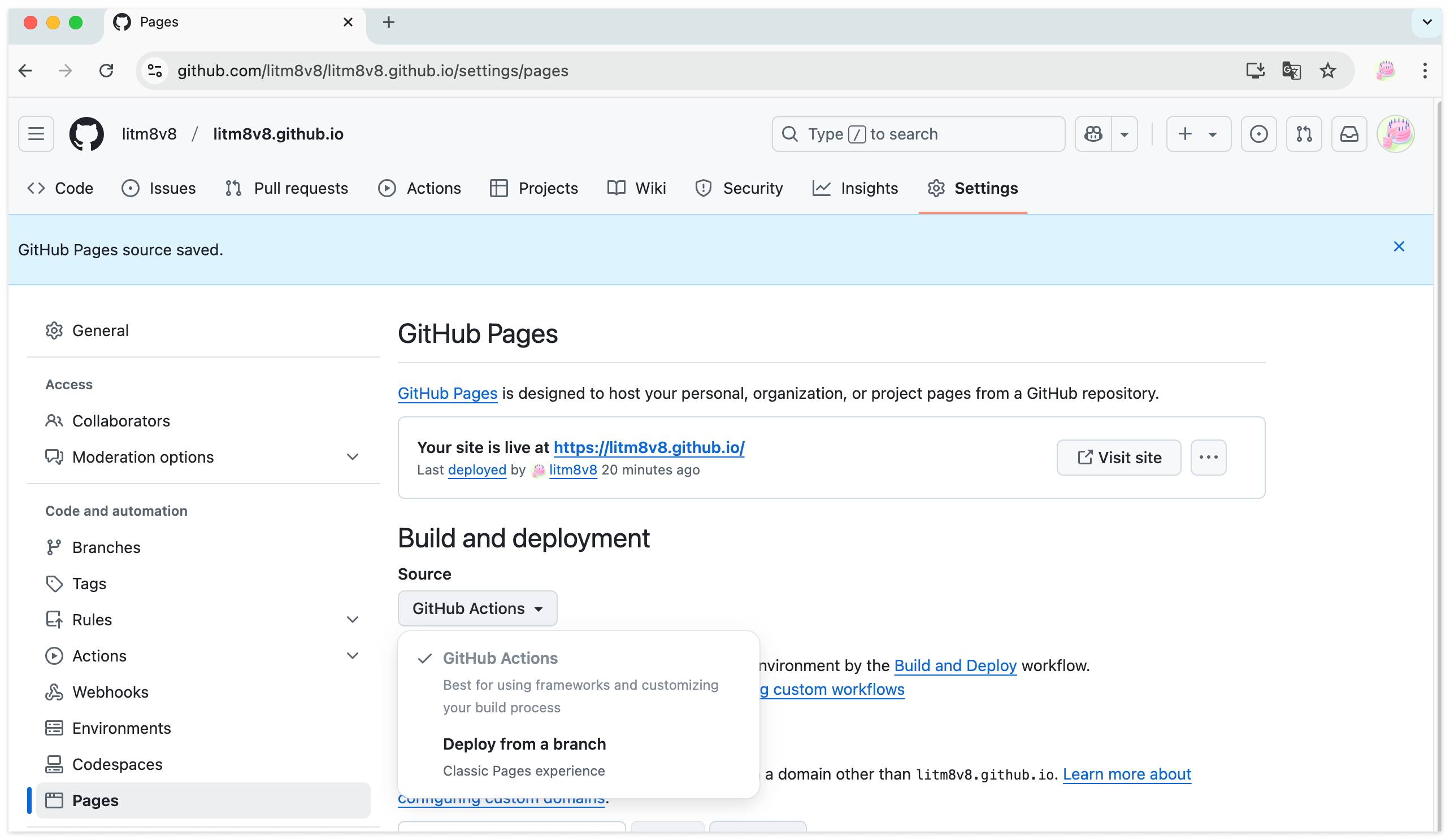Open the litm8v8 deployer profile link
Screen dimensions: 1450x840
point(573,470)
